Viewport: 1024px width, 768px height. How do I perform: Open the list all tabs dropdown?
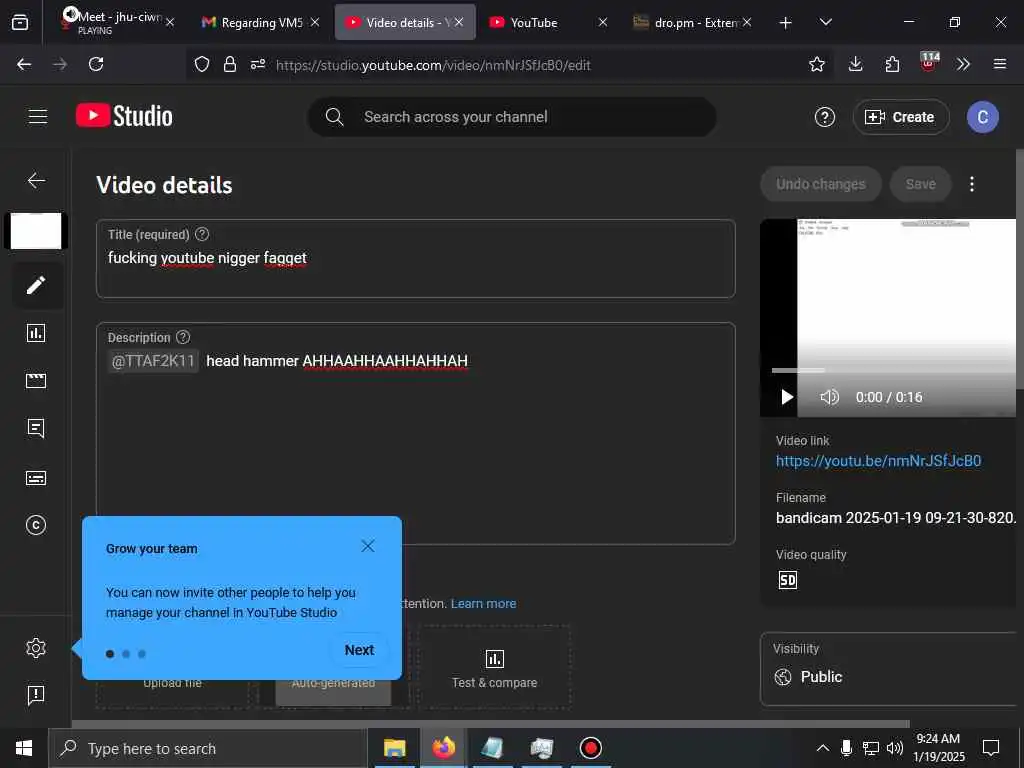tap(826, 22)
